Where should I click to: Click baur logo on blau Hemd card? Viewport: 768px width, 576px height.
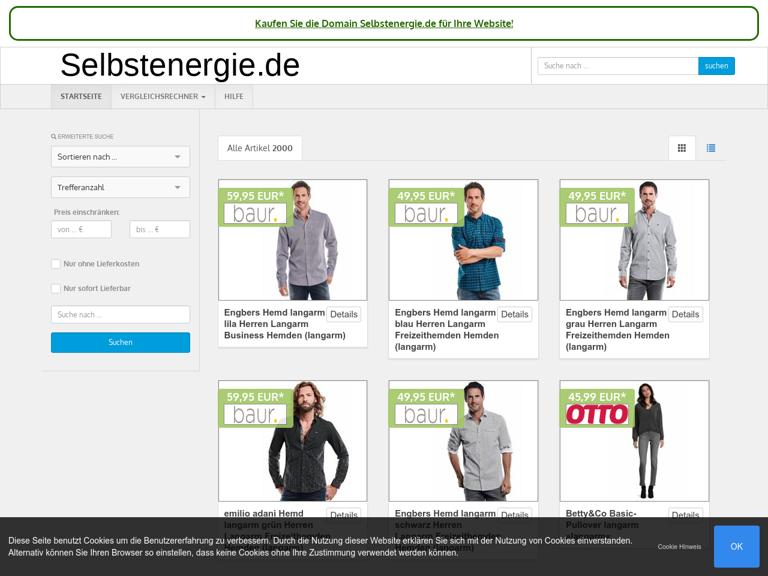tap(426, 214)
